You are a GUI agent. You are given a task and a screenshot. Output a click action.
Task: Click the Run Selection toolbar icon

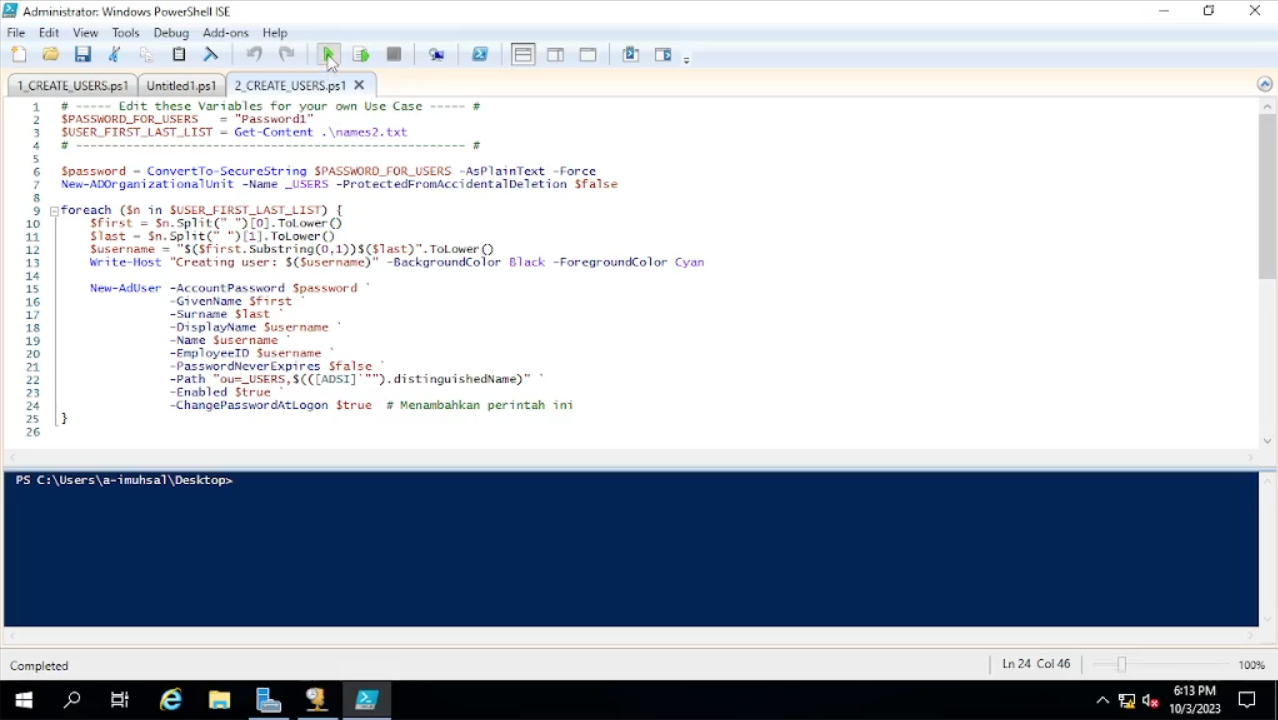tap(361, 55)
